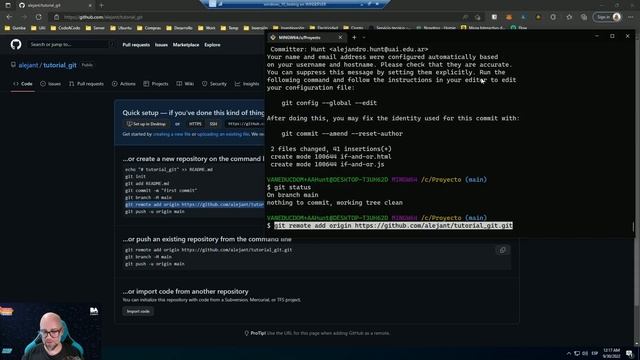Select the Security repository tab
The height and width of the screenshot is (360, 640).
pyautogui.click(x=214, y=84)
